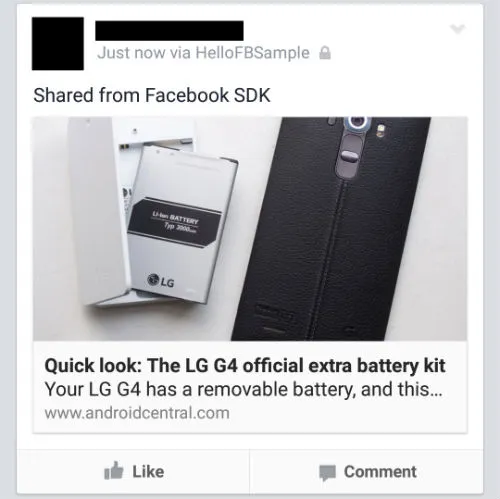Click the thumbs-up Like icon

tap(113, 471)
